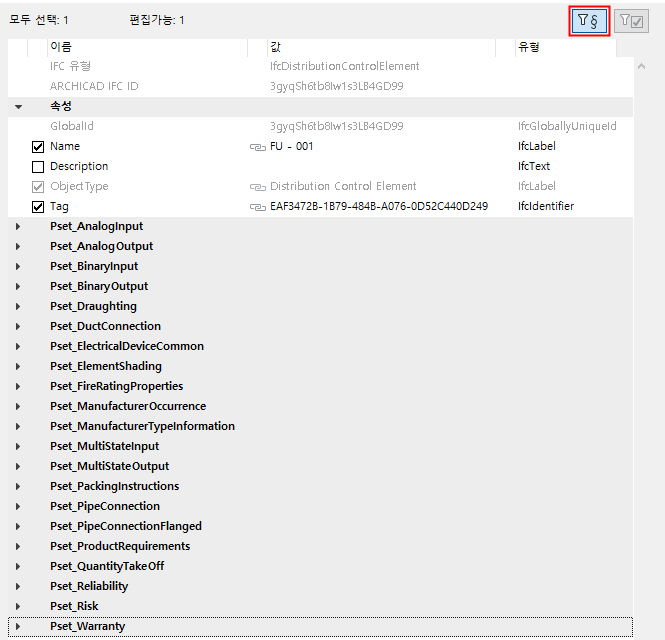Expand Pset_BinaryOutput
This screenshot has height=640, width=665.
click(x=18, y=286)
